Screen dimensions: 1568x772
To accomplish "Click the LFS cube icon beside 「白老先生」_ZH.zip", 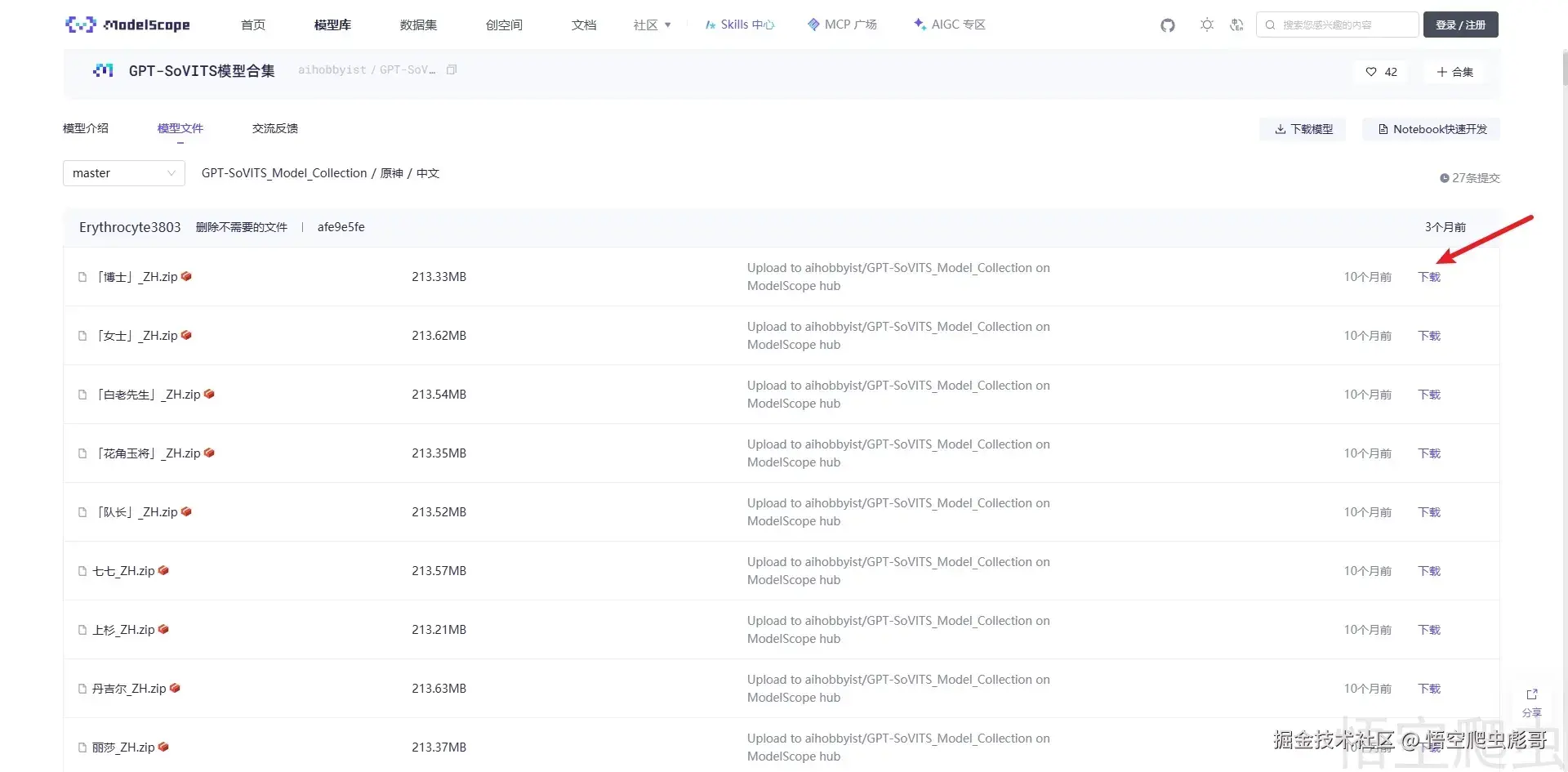I will coord(209,394).
